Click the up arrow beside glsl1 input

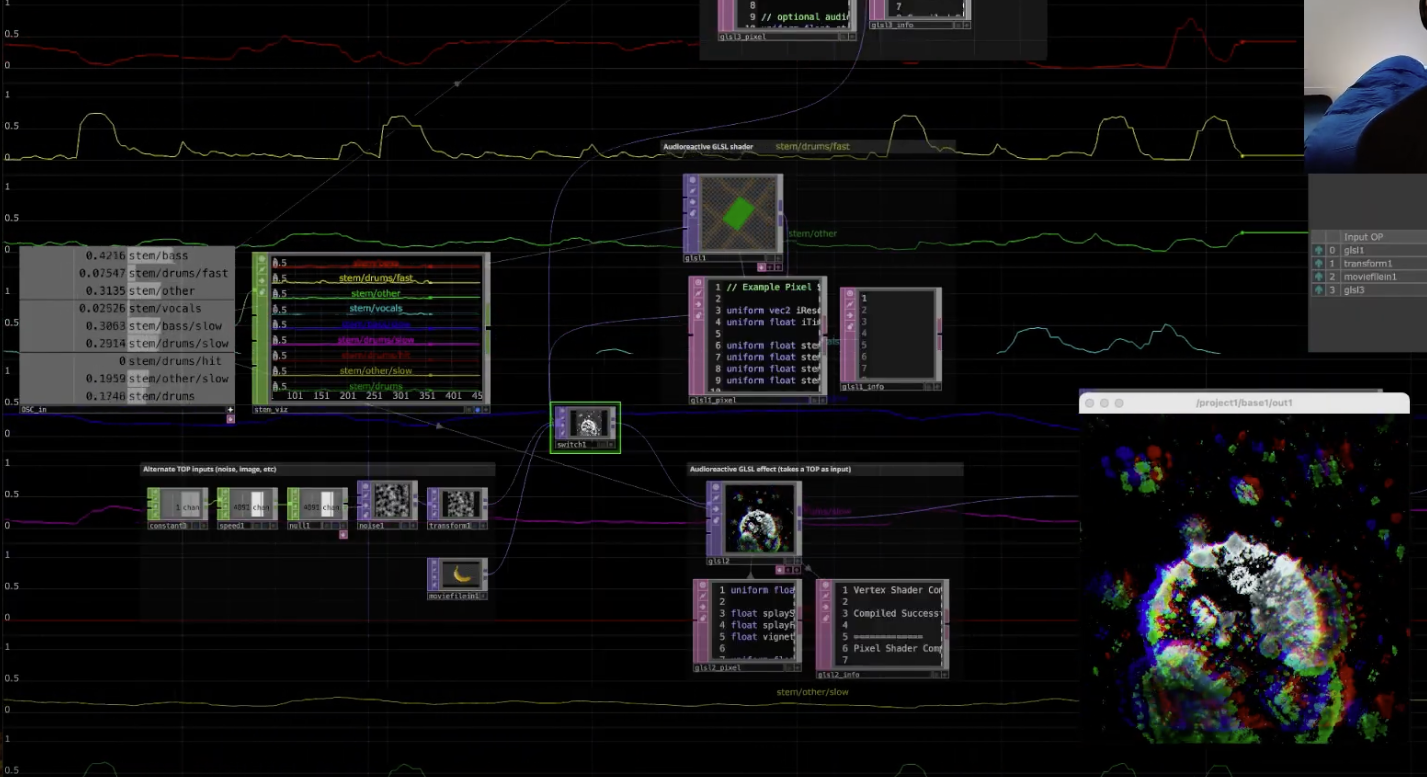pos(1318,250)
